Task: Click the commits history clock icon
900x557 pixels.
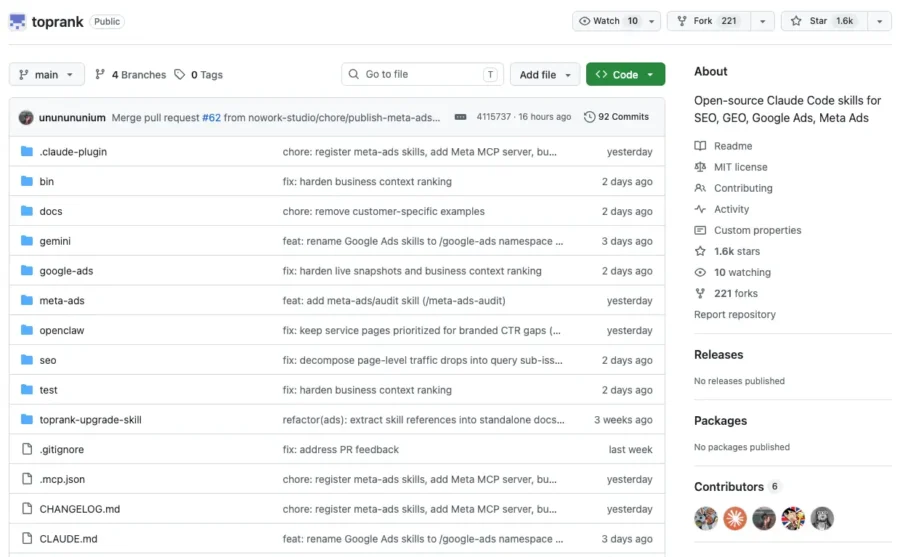Action: [589, 117]
